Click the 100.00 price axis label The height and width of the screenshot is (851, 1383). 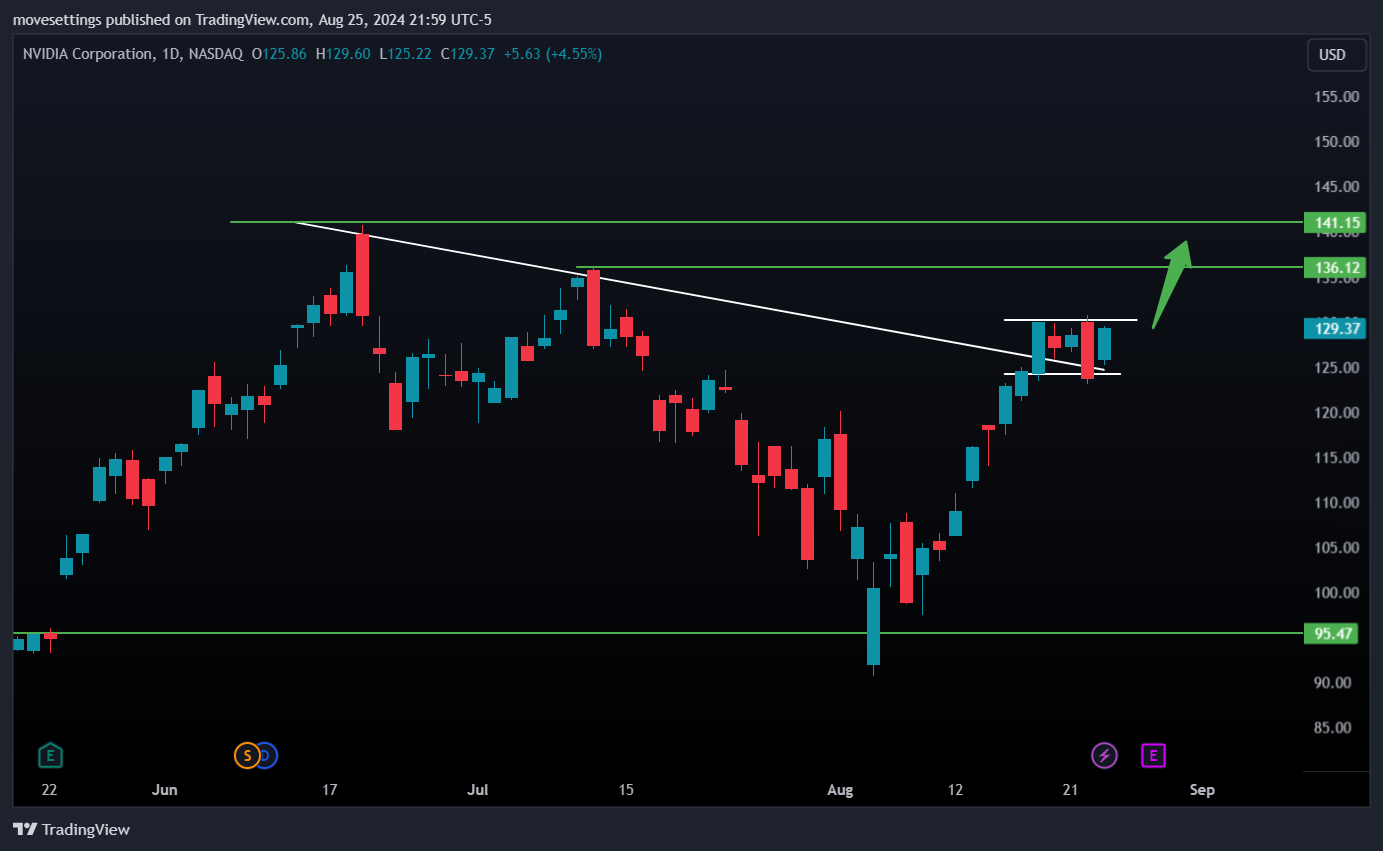1336,592
